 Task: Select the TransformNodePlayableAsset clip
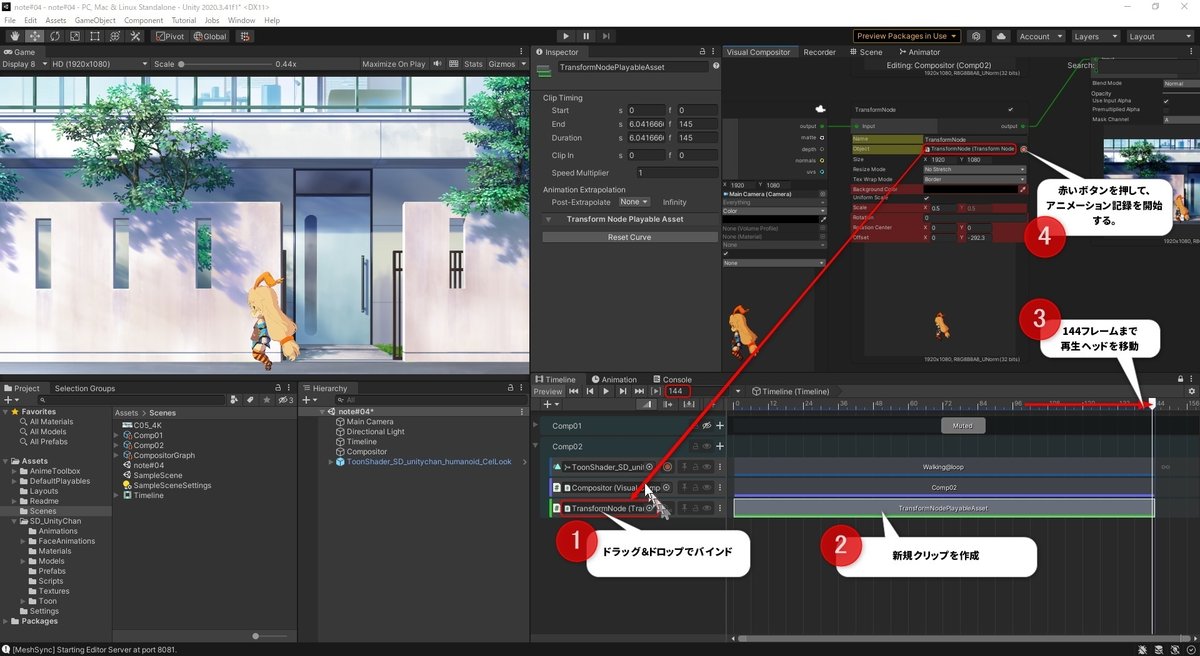click(943, 508)
